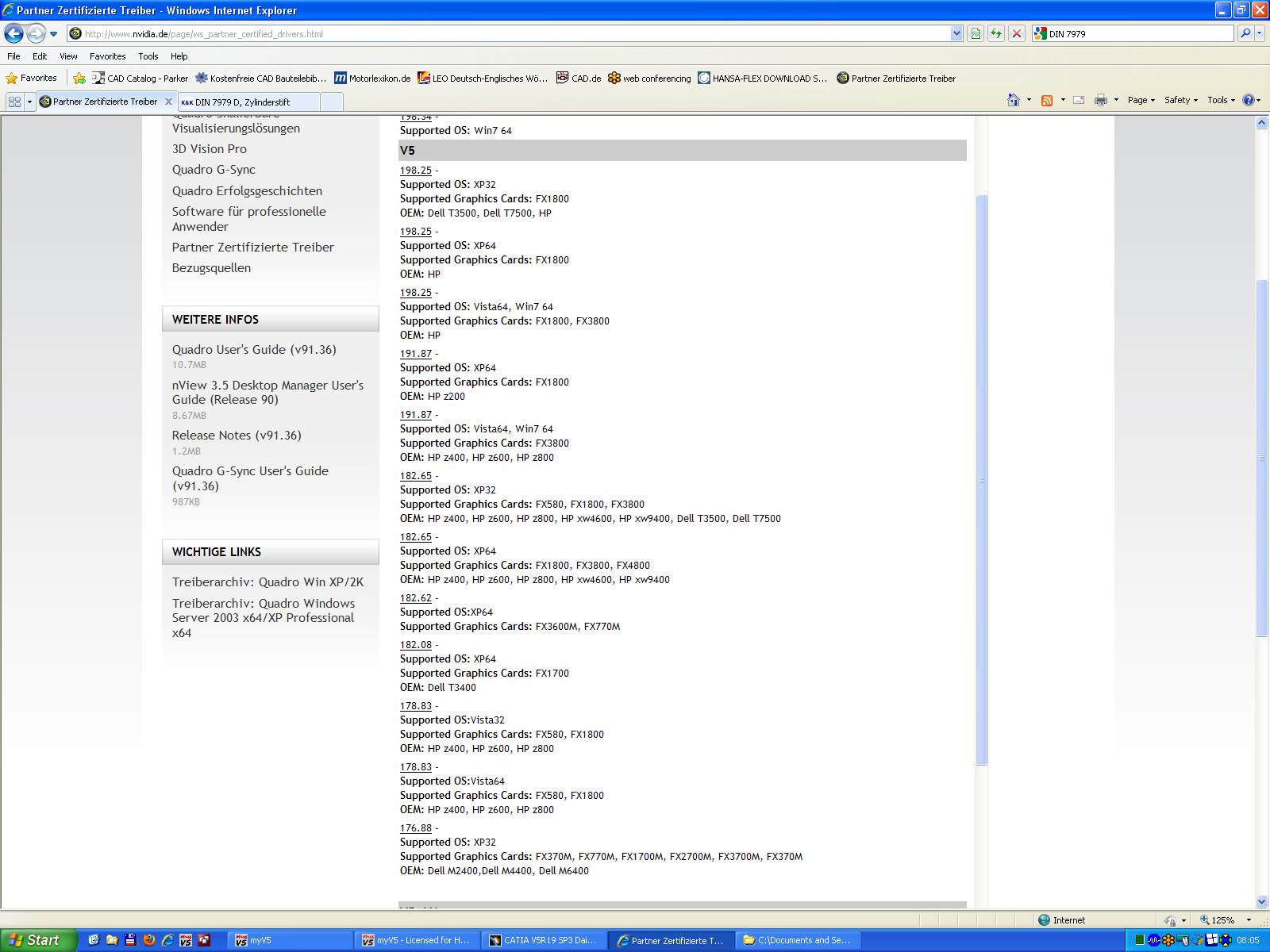The height and width of the screenshot is (952, 1270).
Task: Open Treiberarchiv: Quadro Win XP/2K link
Action: 267,582
